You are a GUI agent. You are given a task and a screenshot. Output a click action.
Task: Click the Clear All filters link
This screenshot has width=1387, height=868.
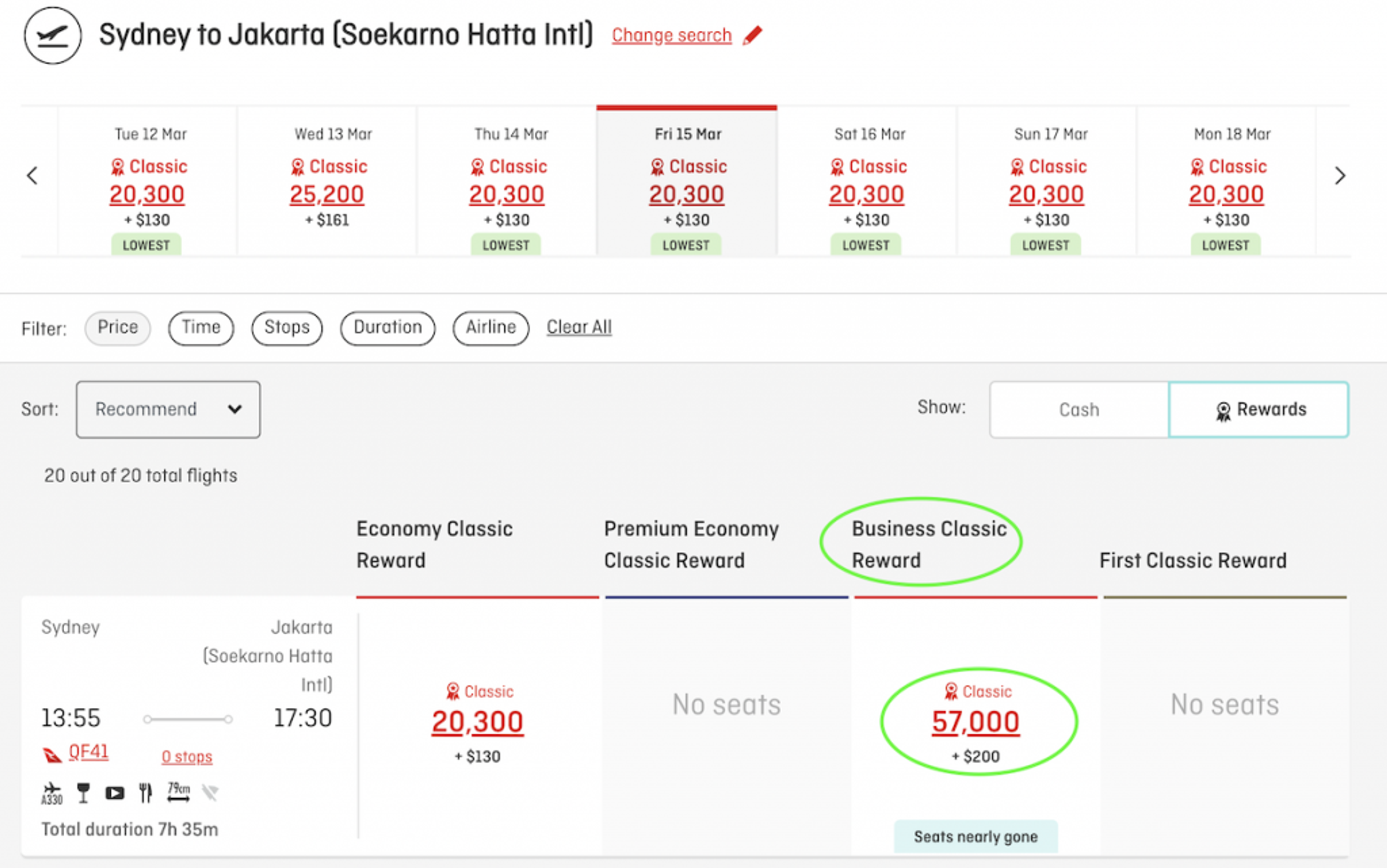pos(579,327)
